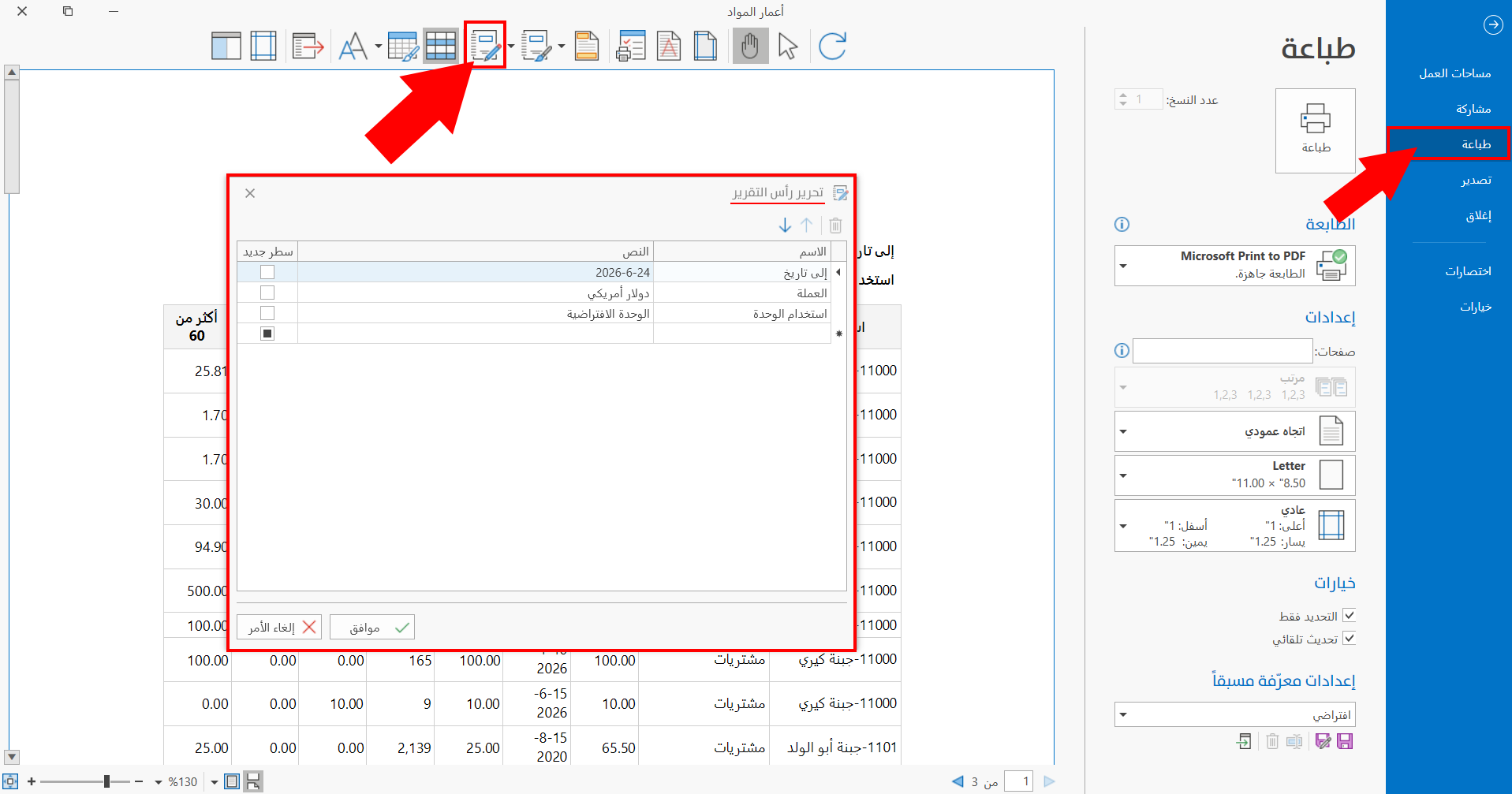
Task: Open the Letter paper size dropdown
Action: tap(1234, 475)
